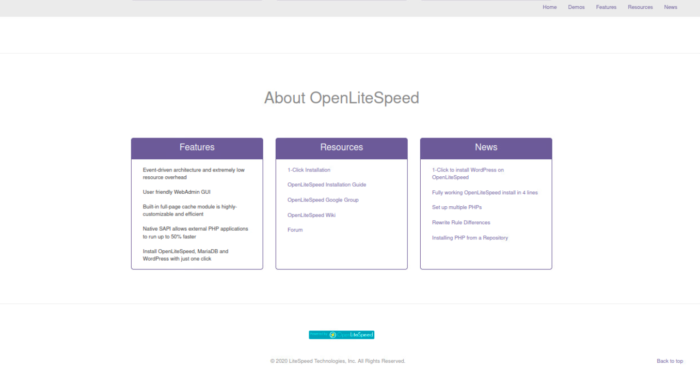Open OpenLiteSpeed Installation Guide link

coord(327,185)
